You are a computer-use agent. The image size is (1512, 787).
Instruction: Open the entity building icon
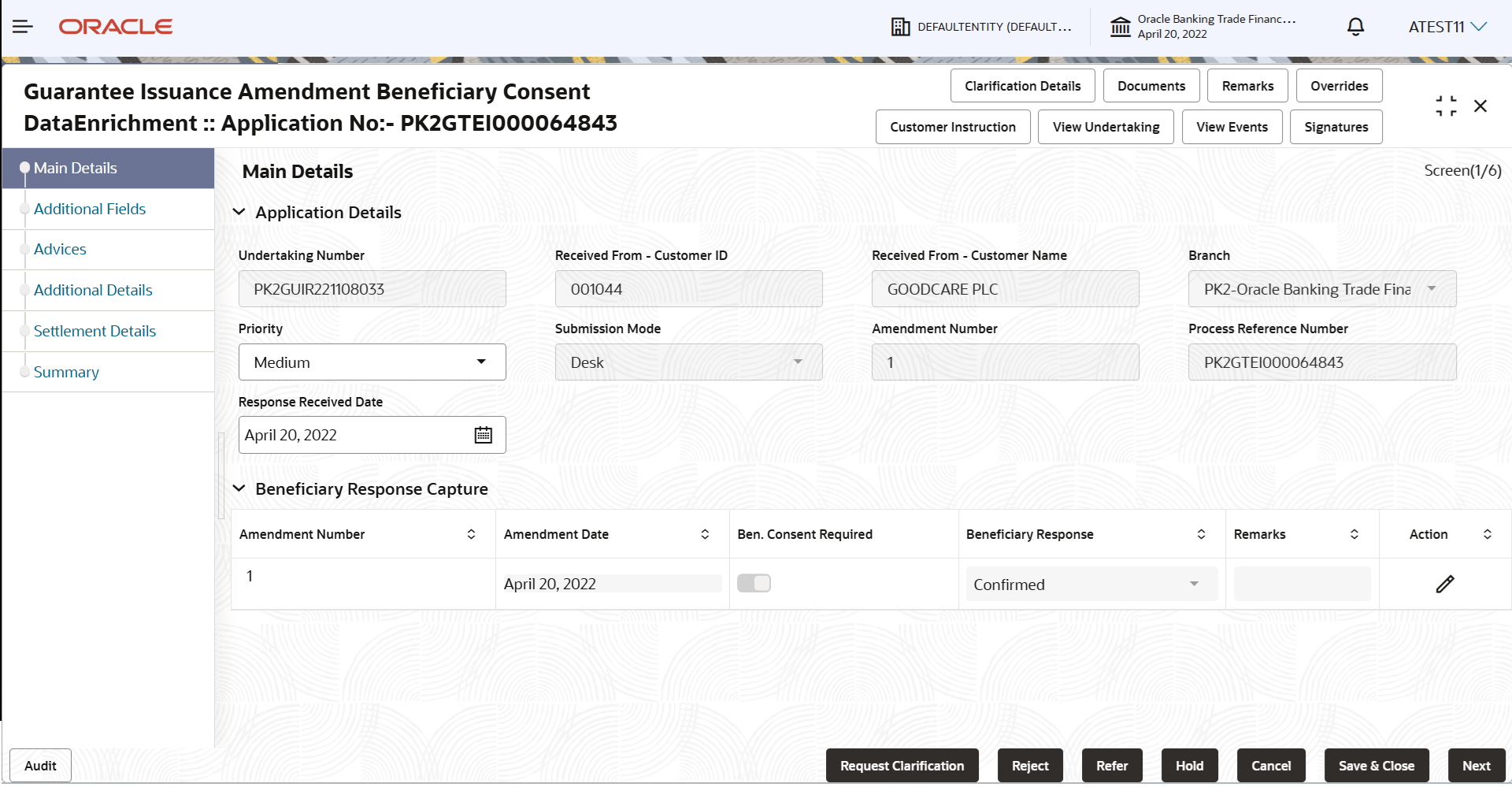pyautogui.click(x=900, y=27)
